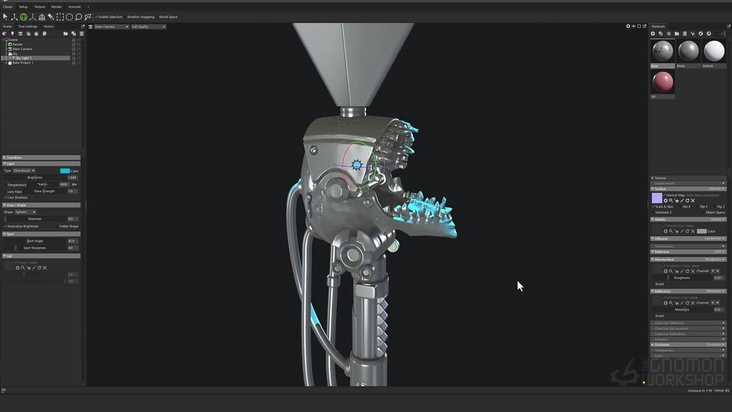The width and height of the screenshot is (732, 412).
Task: Clear the Gel image with X icon
Action: [45, 268]
